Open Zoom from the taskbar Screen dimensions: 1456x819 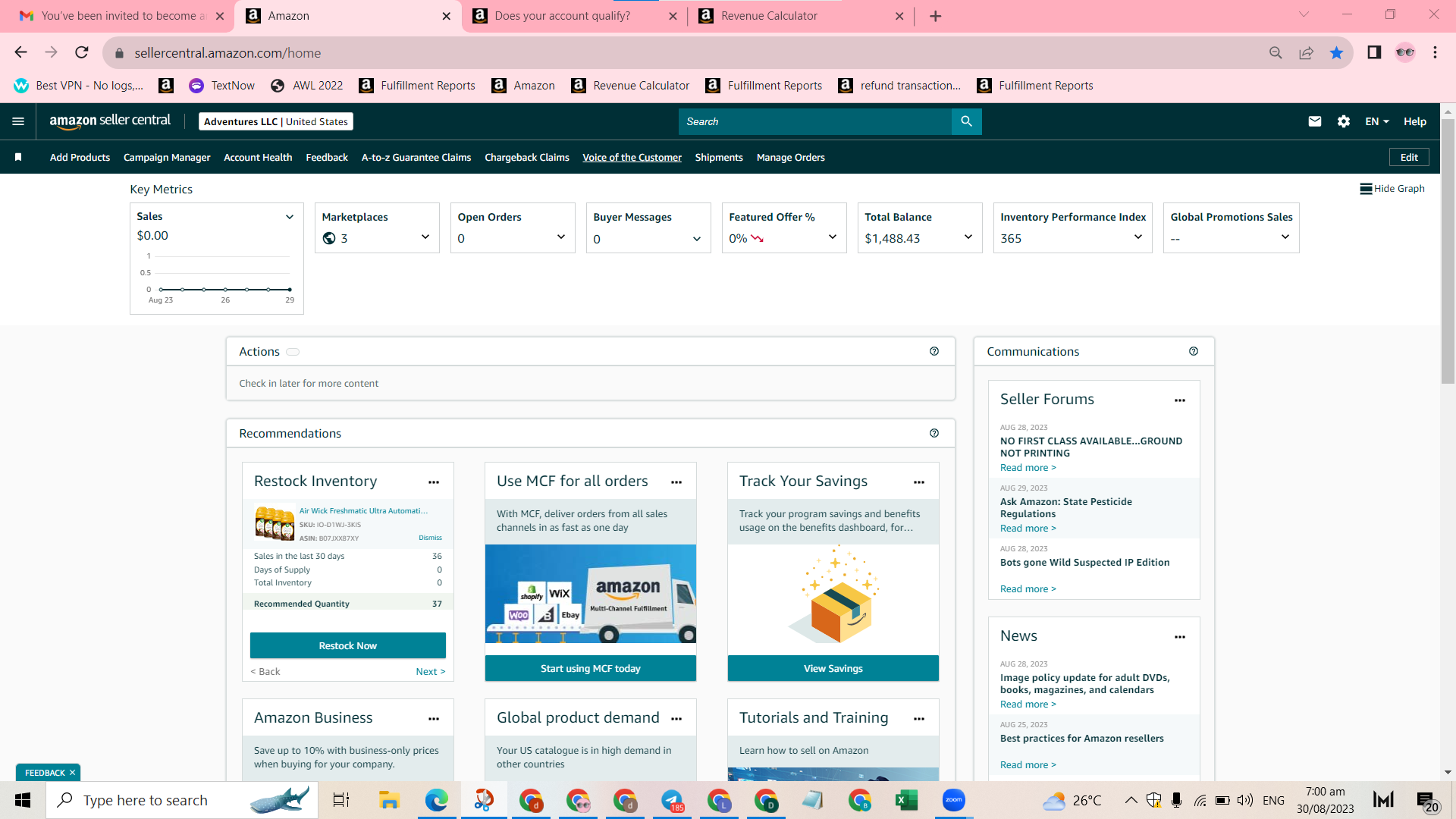click(x=953, y=800)
